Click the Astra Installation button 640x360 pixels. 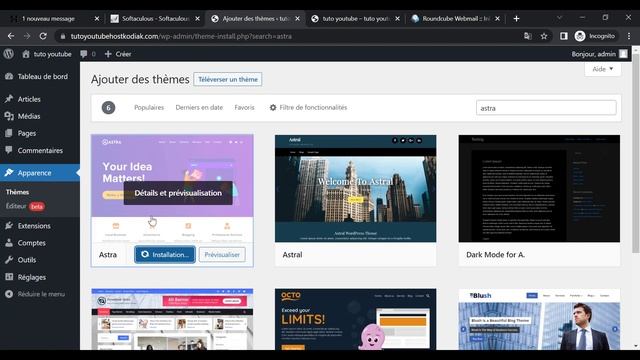pyautogui.click(x=165, y=255)
